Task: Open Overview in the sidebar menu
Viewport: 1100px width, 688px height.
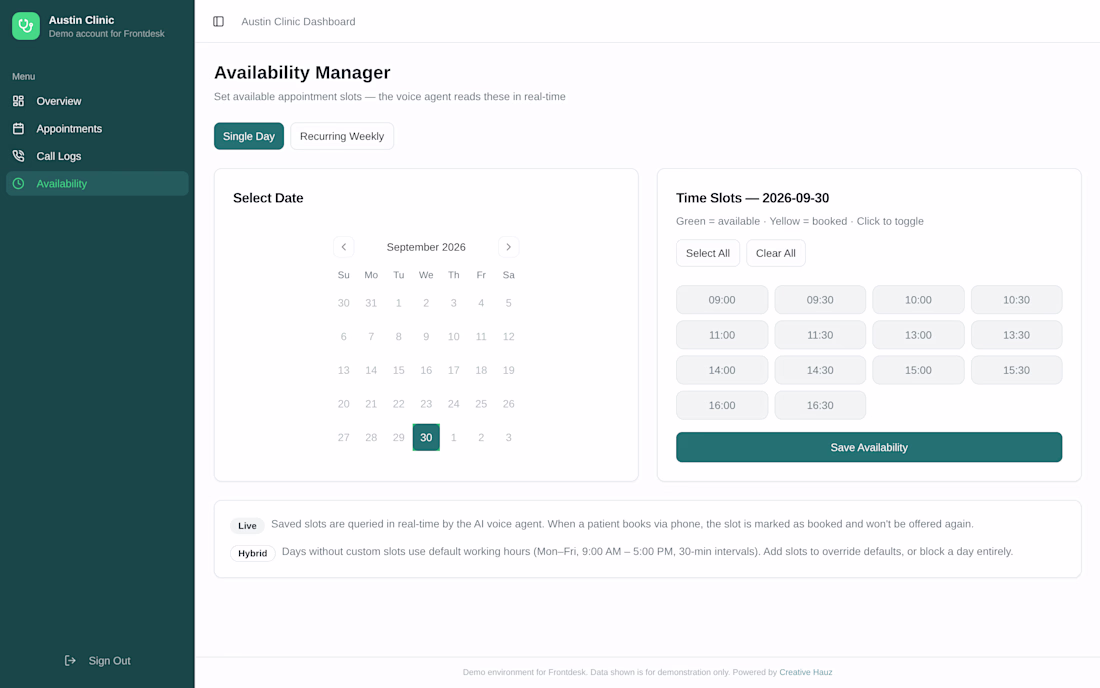Action: tap(97, 101)
